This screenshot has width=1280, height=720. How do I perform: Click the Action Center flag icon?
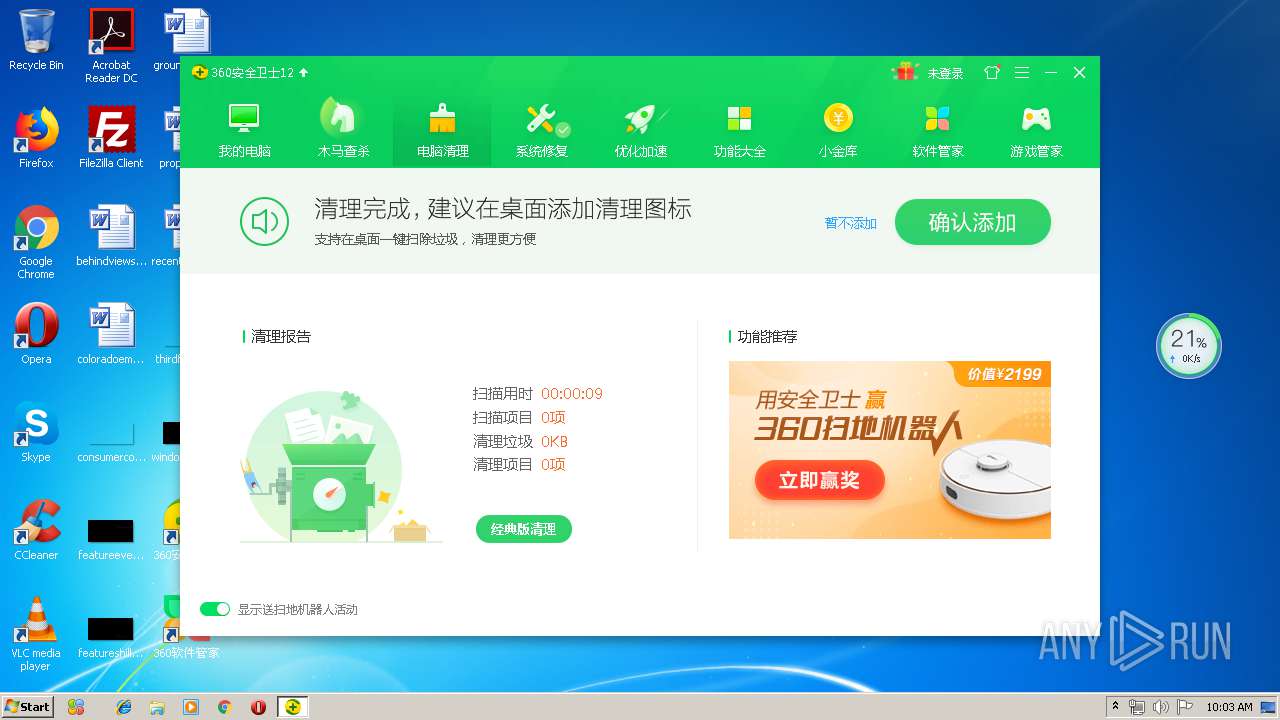[x=1185, y=707]
